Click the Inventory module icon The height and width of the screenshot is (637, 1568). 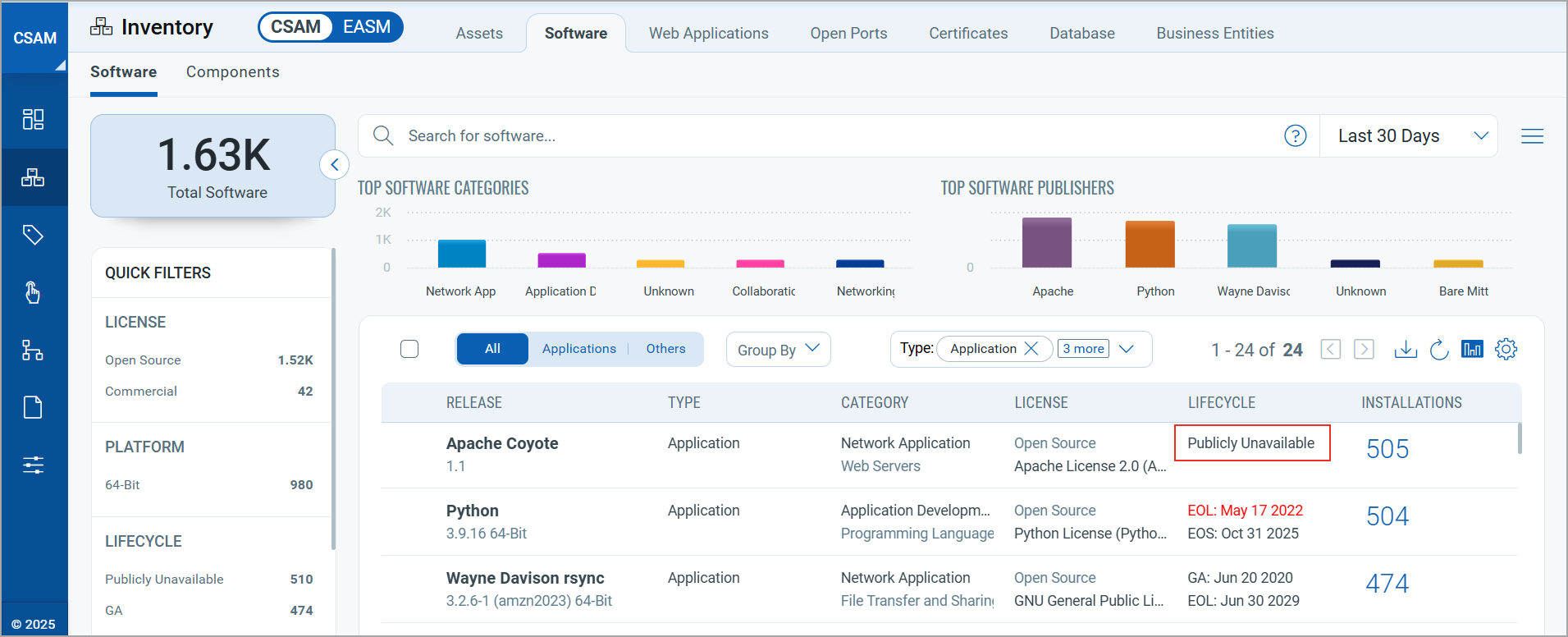[101, 27]
